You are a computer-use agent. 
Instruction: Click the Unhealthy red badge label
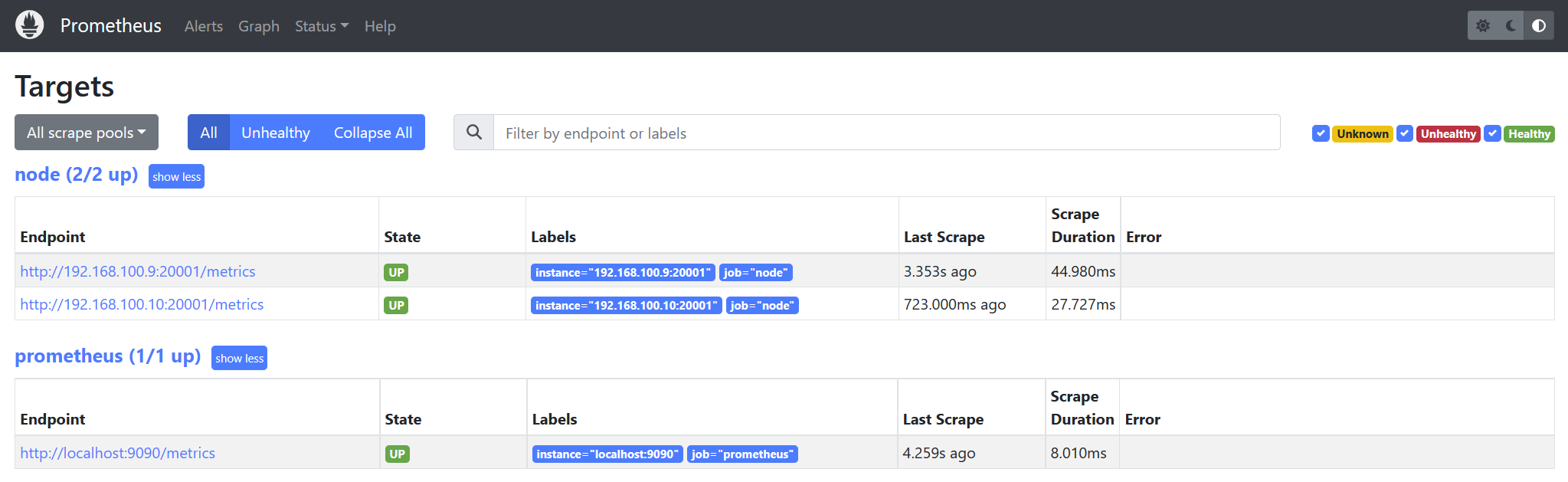(1448, 134)
